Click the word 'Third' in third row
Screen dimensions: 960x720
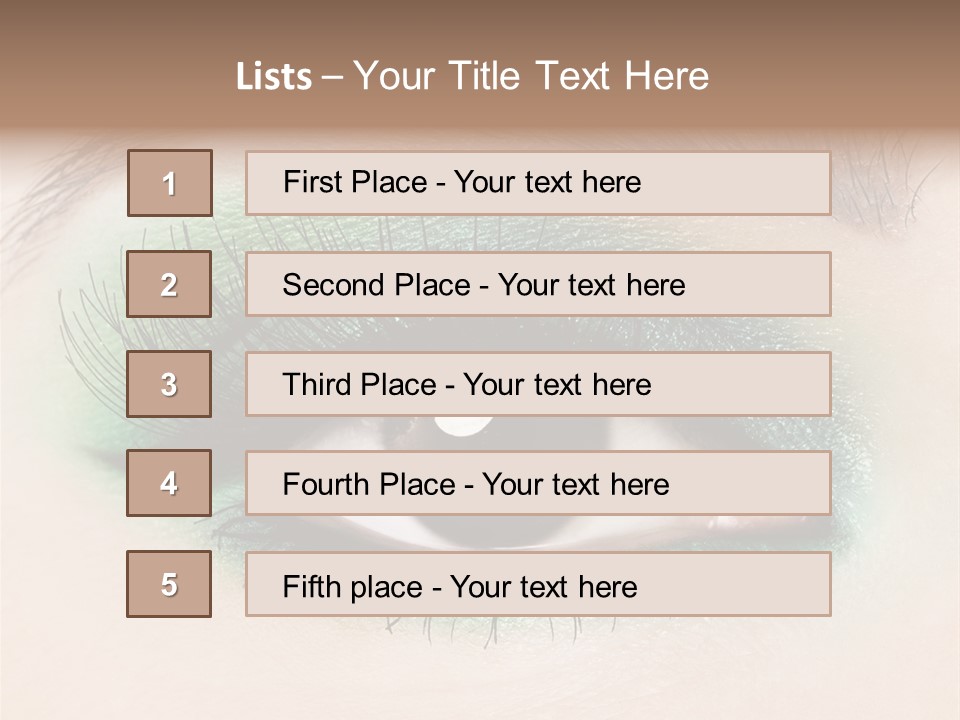[x=317, y=384]
